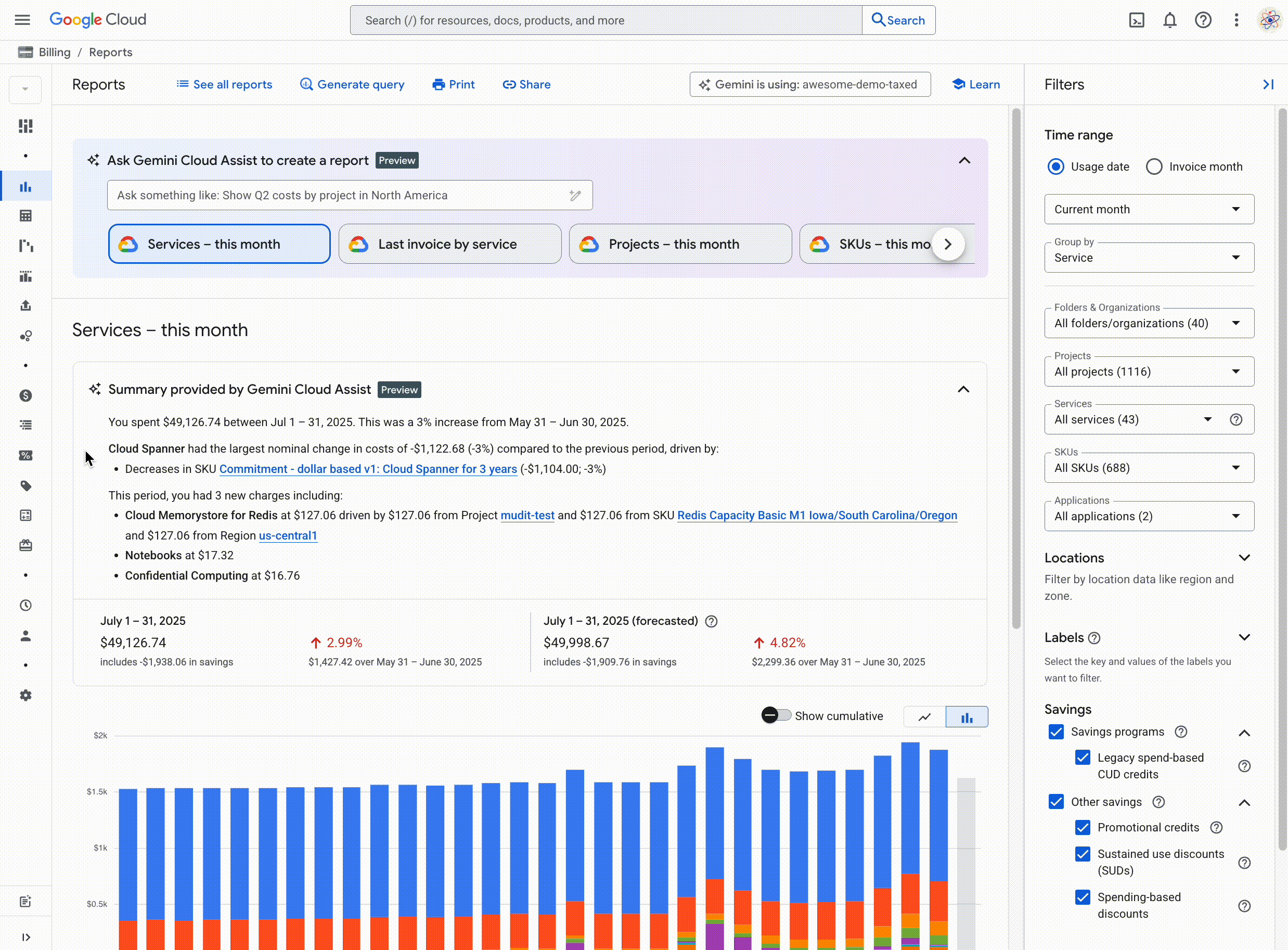Open the person Account management icon
This screenshot has width=1288, height=950.
tap(25, 636)
